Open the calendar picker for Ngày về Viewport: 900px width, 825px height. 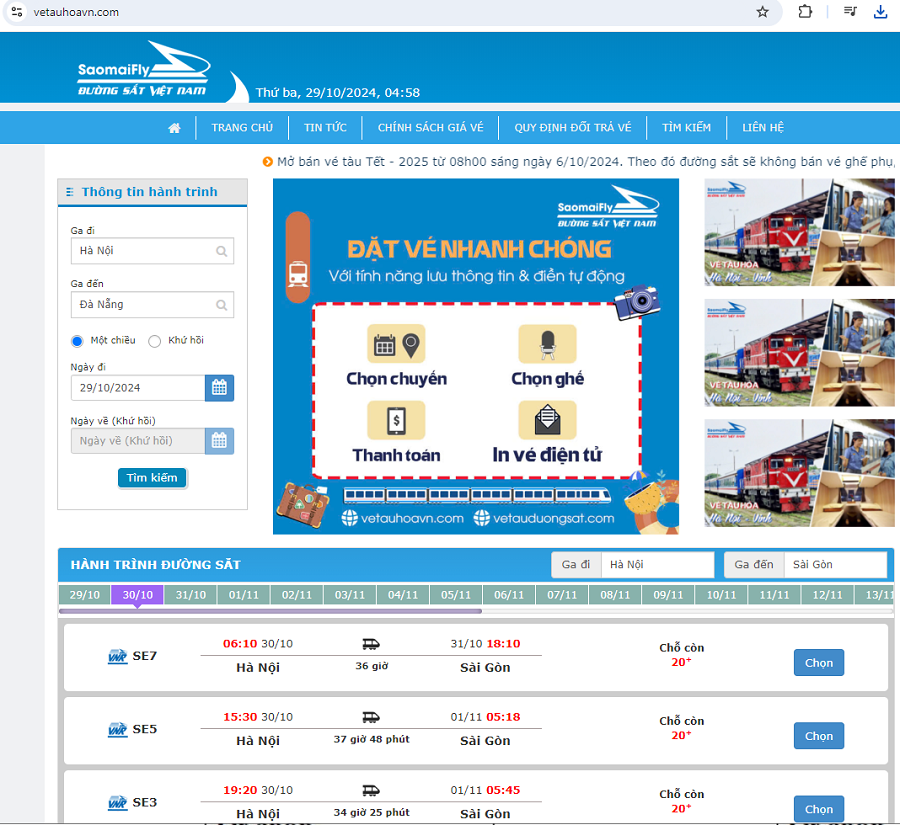click(219, 441)
